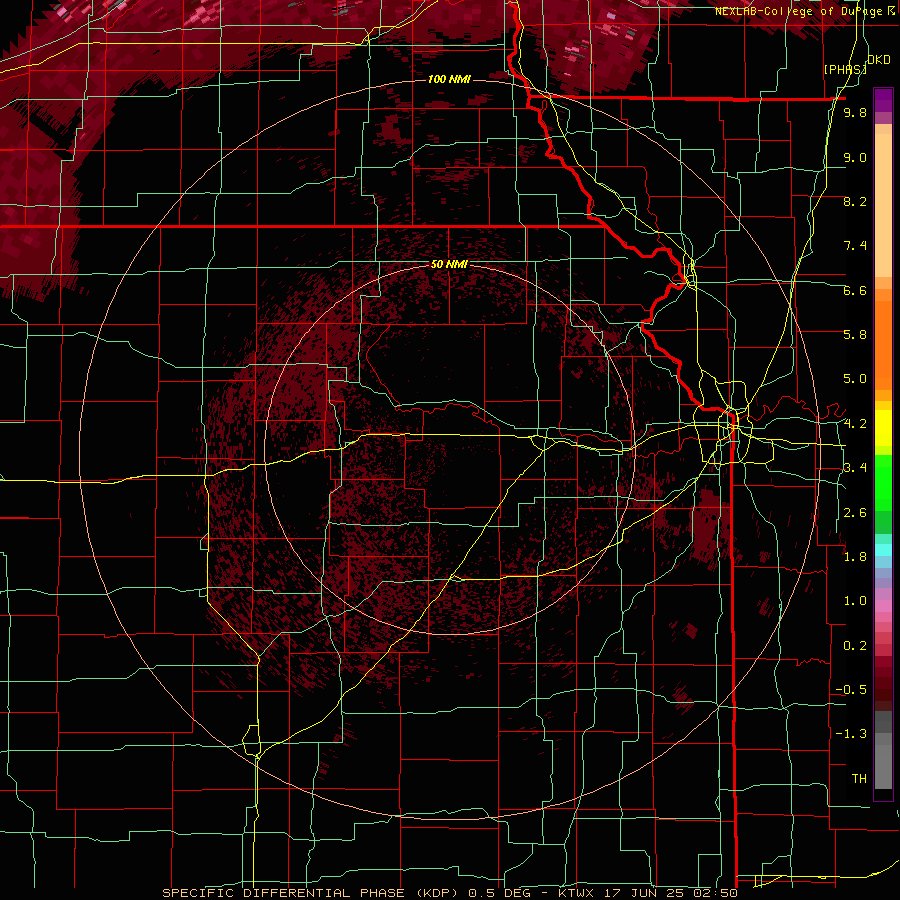Click the NEXLAB-College of DuPage label
The image size is (900, 900).
(801, 11)
